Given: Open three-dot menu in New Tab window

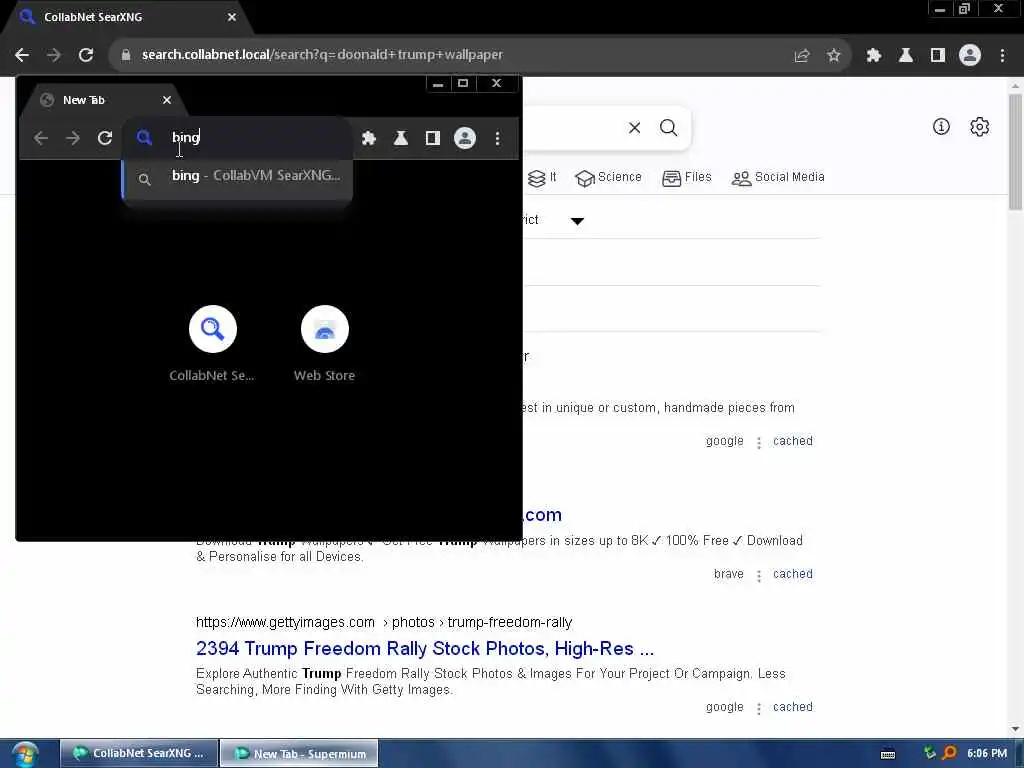Looking at the screenshot, I should click(498, 138).
